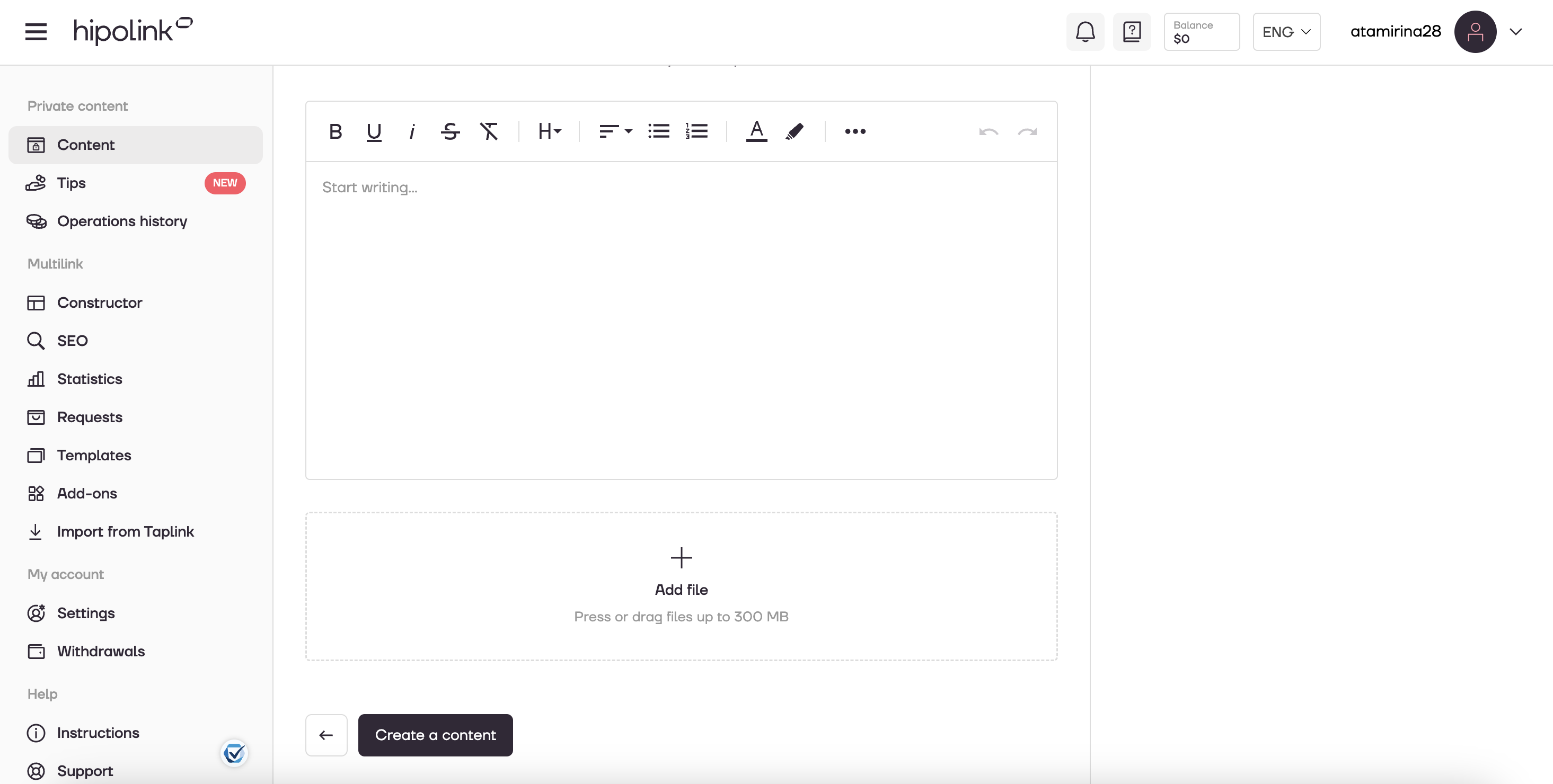Open the text color picker
The width and height of the screenshot is (1553, 784).
coord(756,131)
